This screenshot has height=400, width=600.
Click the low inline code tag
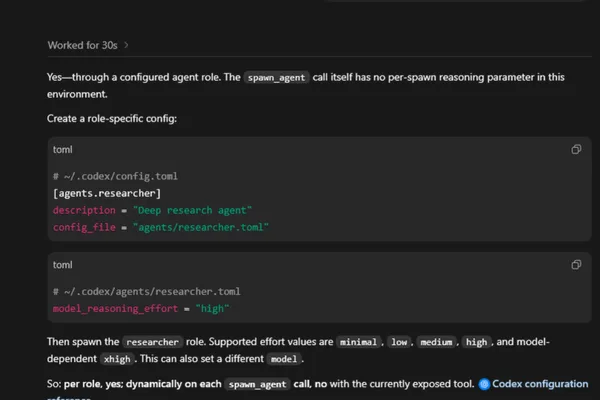[399, 342]
